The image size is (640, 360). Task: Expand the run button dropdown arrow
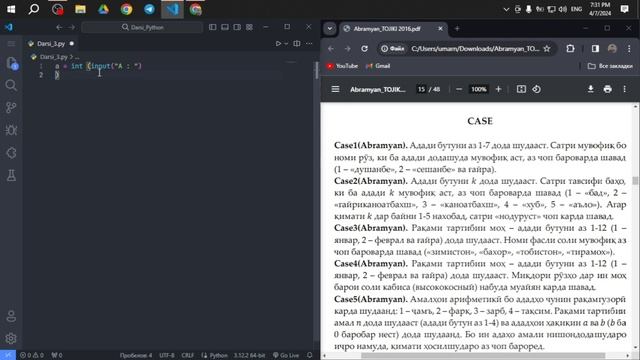point(286,43)
